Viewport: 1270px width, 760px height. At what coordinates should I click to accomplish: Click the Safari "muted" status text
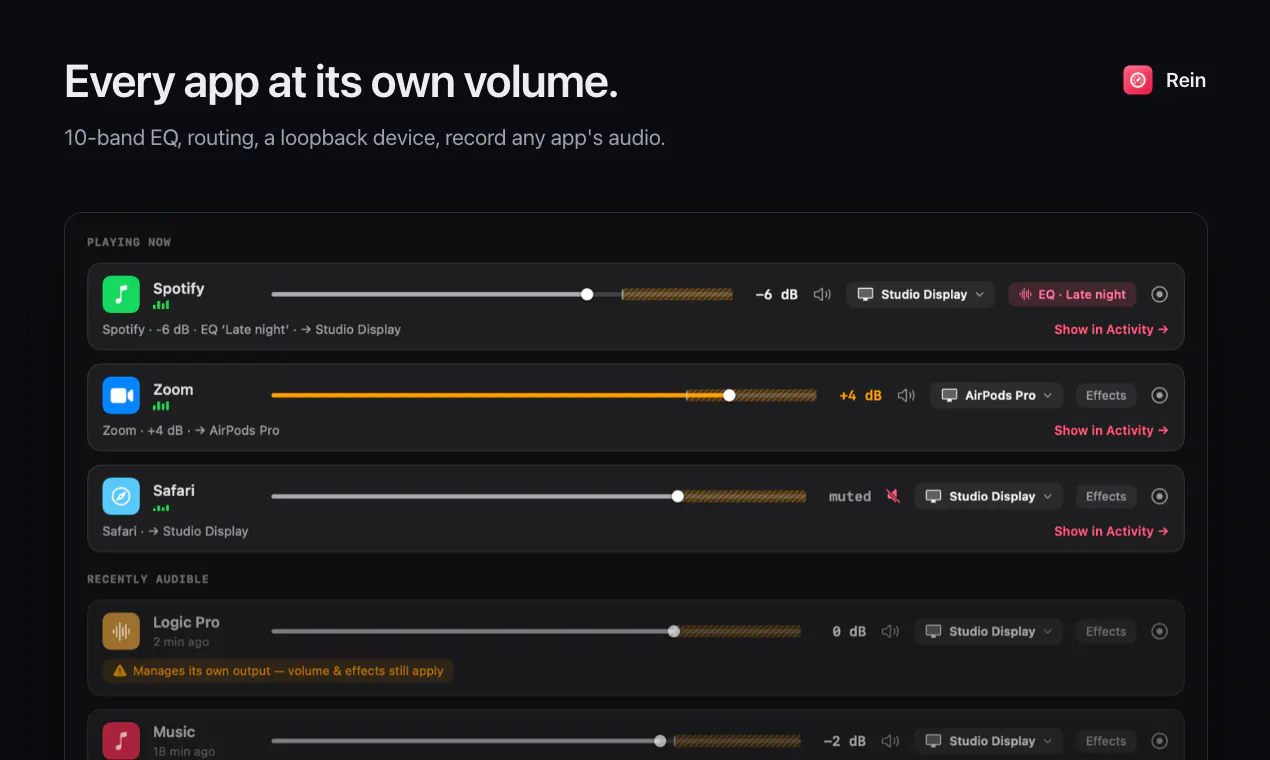[850, 496]
